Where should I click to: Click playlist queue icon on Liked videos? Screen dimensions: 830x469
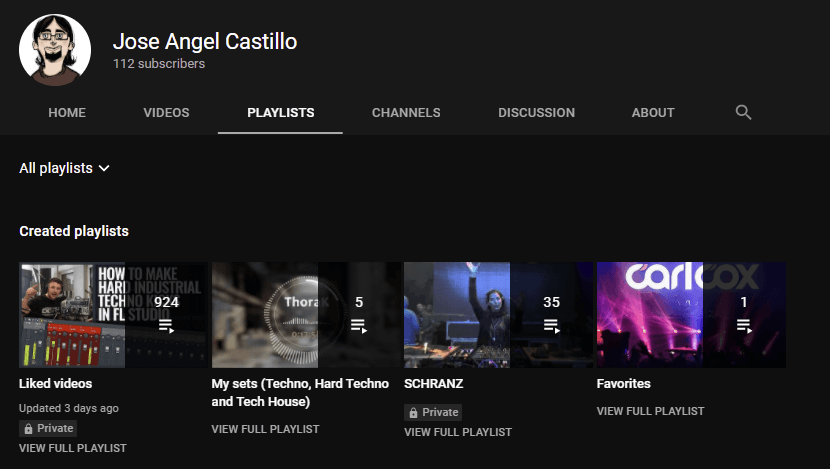pos(166,325)
